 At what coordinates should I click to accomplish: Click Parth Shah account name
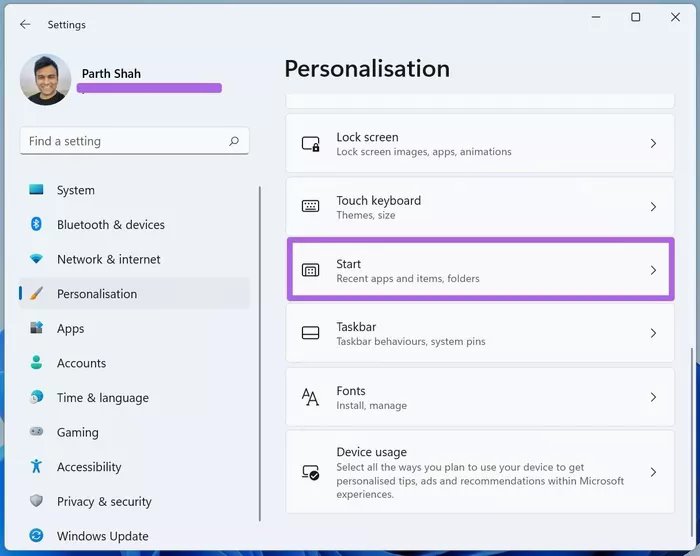pyautogui.click(x=111, y=73)
